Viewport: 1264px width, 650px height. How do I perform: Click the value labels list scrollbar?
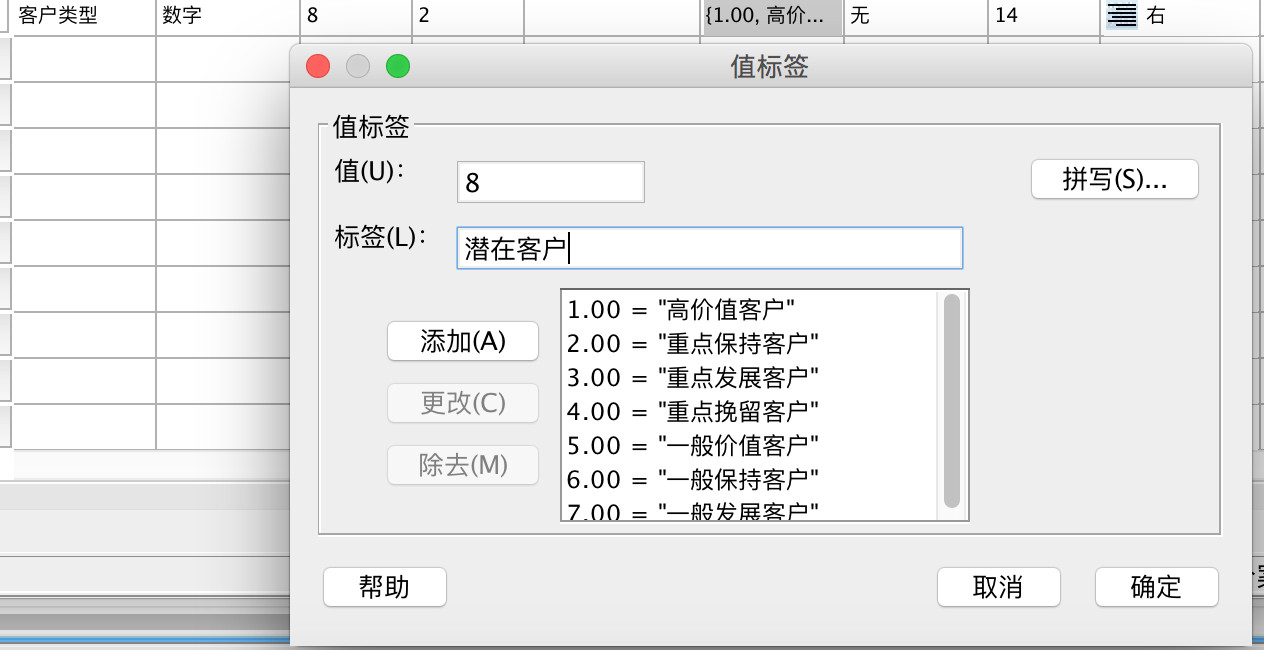point(952,400)
